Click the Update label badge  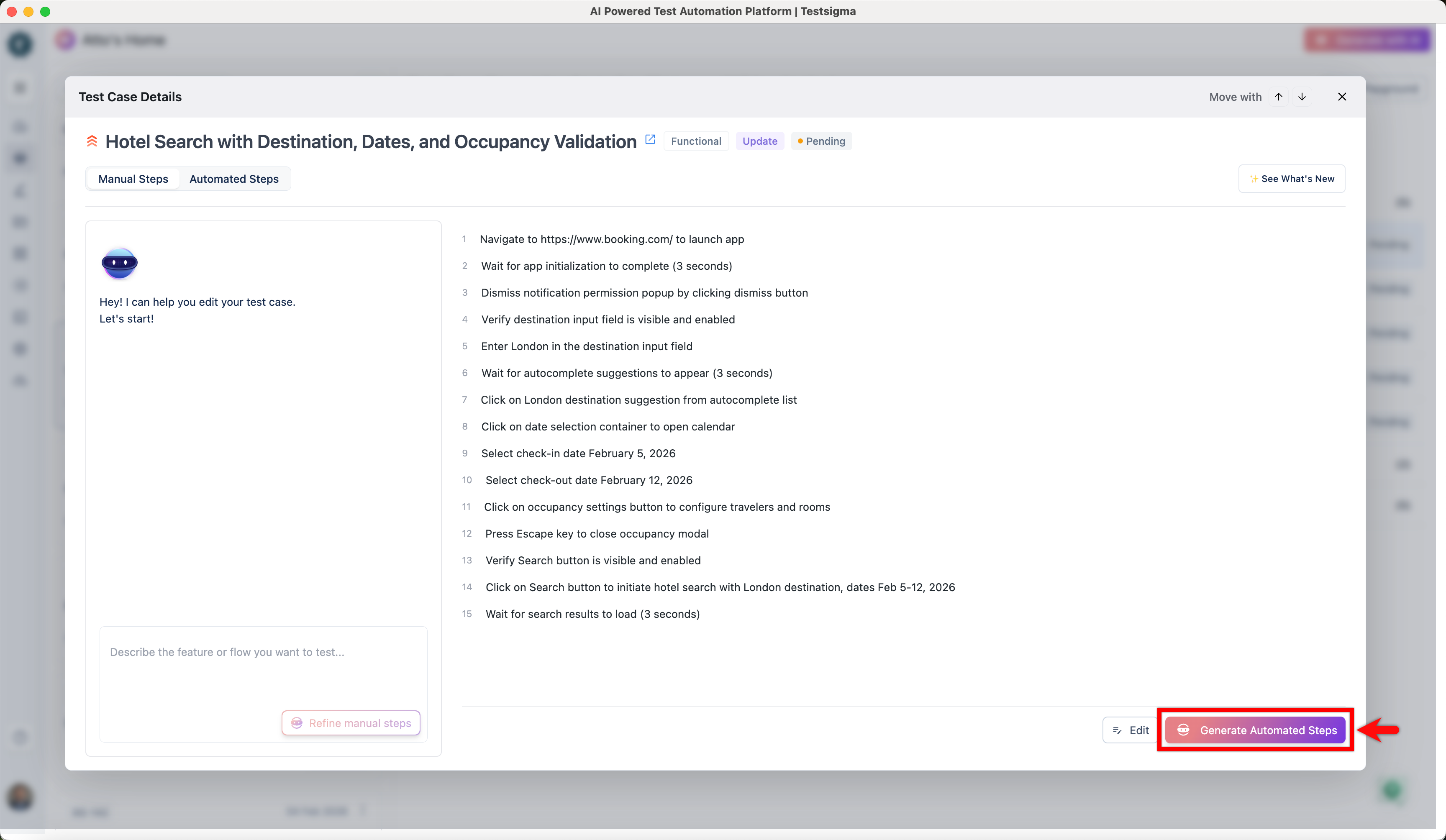click(x=760, y=141)
